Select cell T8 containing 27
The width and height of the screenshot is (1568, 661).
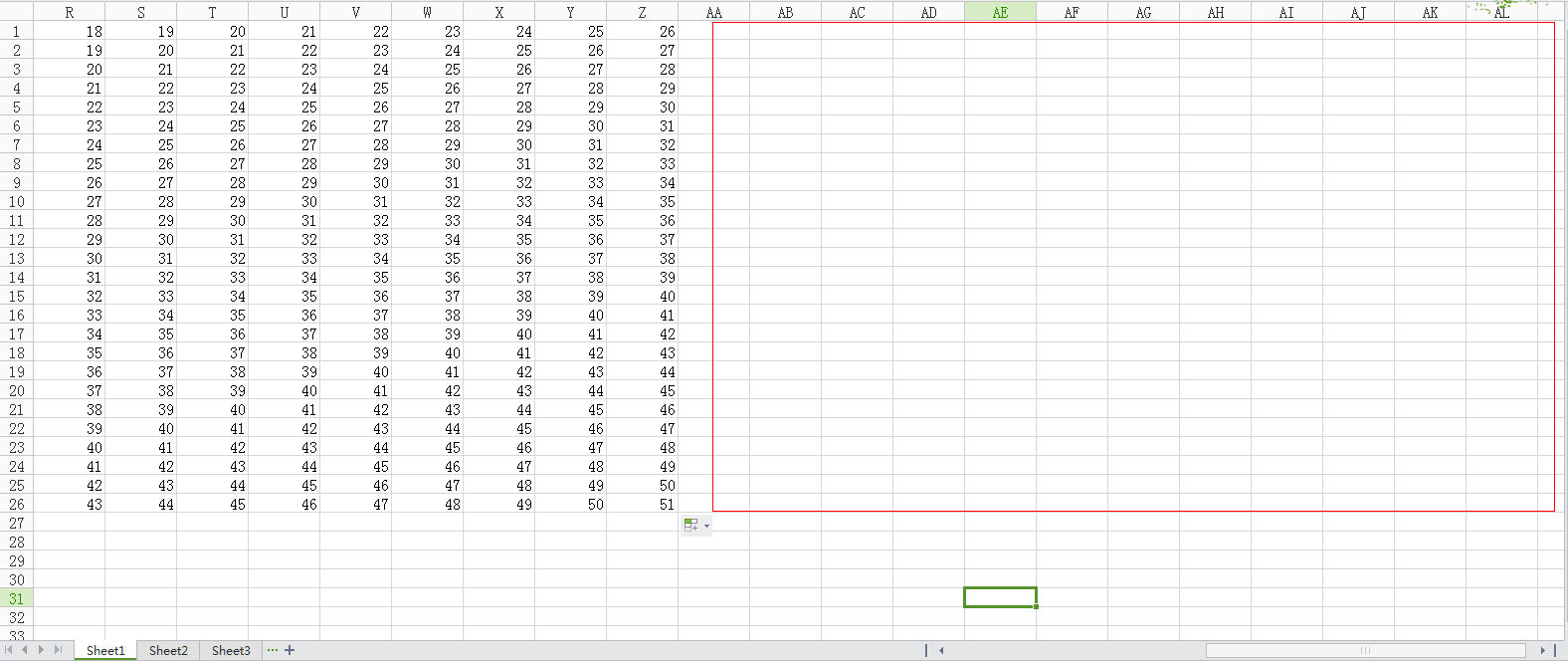(213, 163)
